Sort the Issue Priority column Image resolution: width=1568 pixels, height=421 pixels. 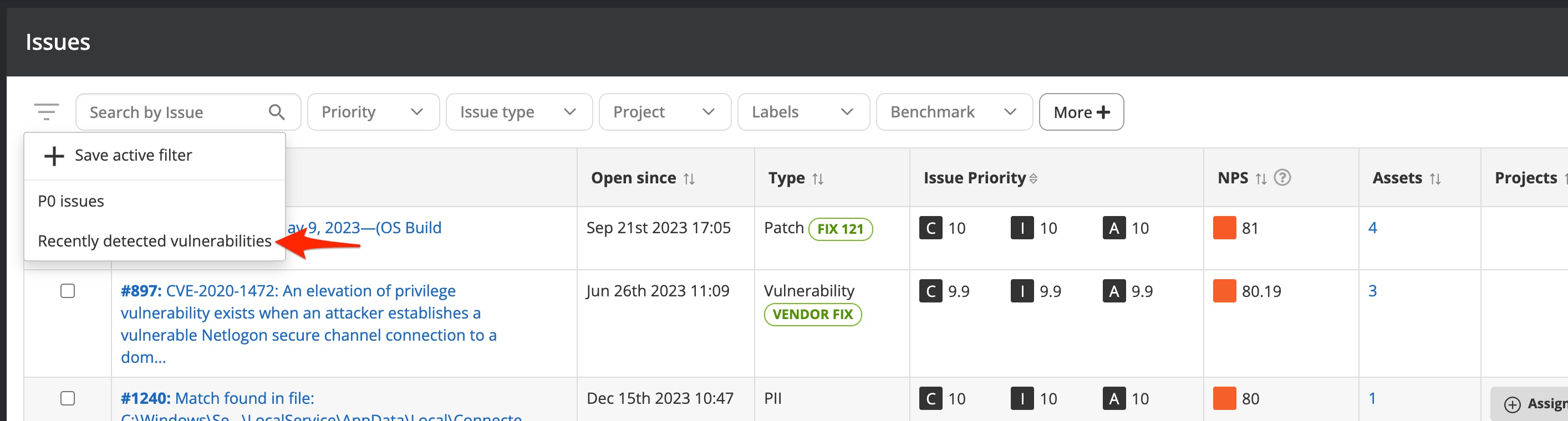click(1033, 179)
